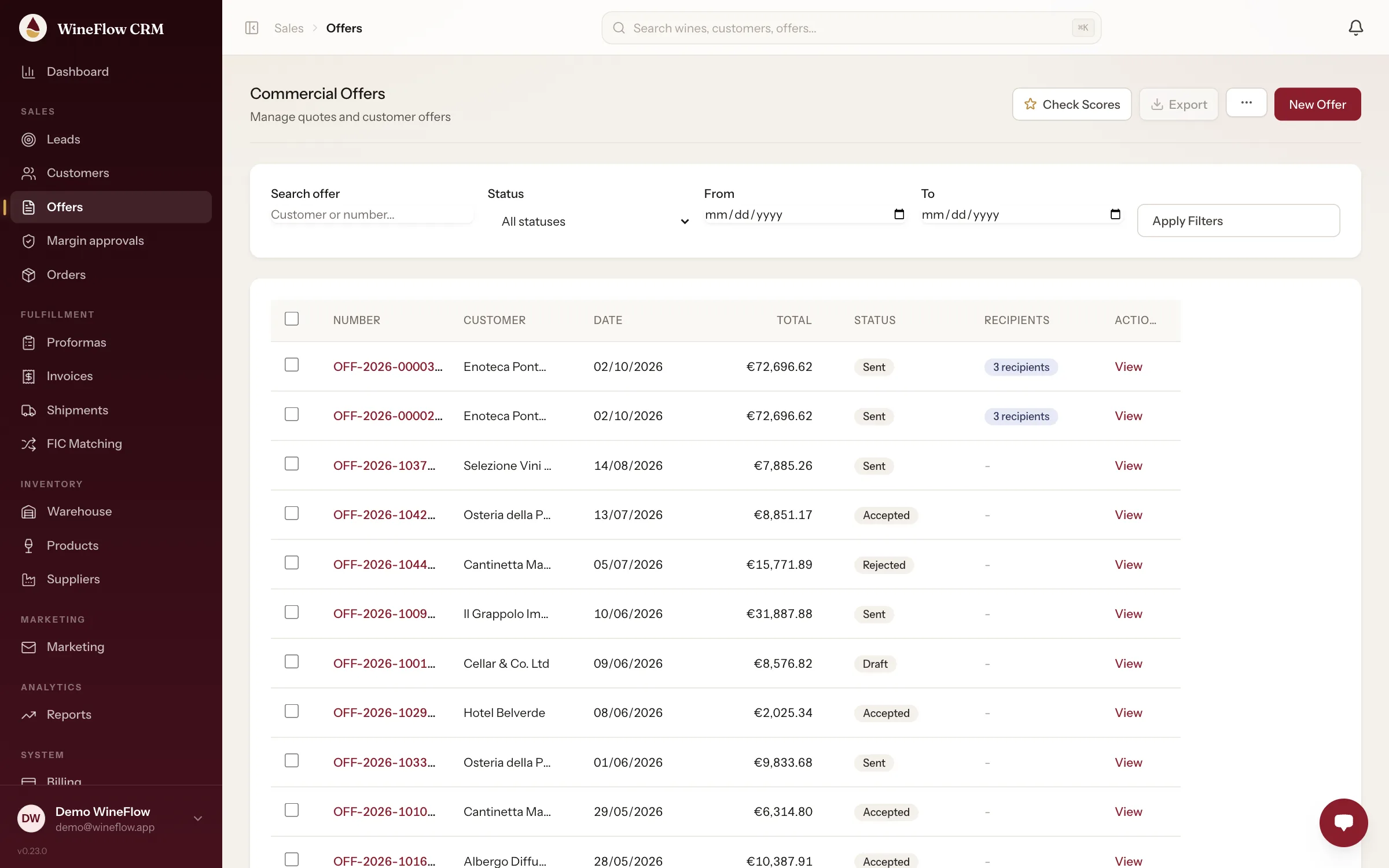
Task: Click the 3 recipients badge for OFF-2026-00002
Action: click(1021, 416)
